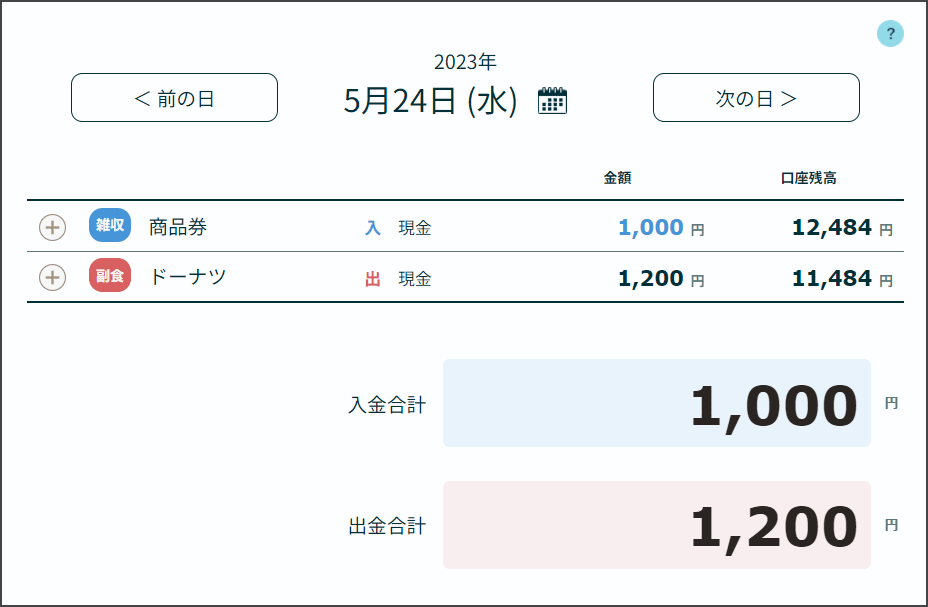Click the 11,484 円 account balance
928x607 pixels.
pos(841,279)
